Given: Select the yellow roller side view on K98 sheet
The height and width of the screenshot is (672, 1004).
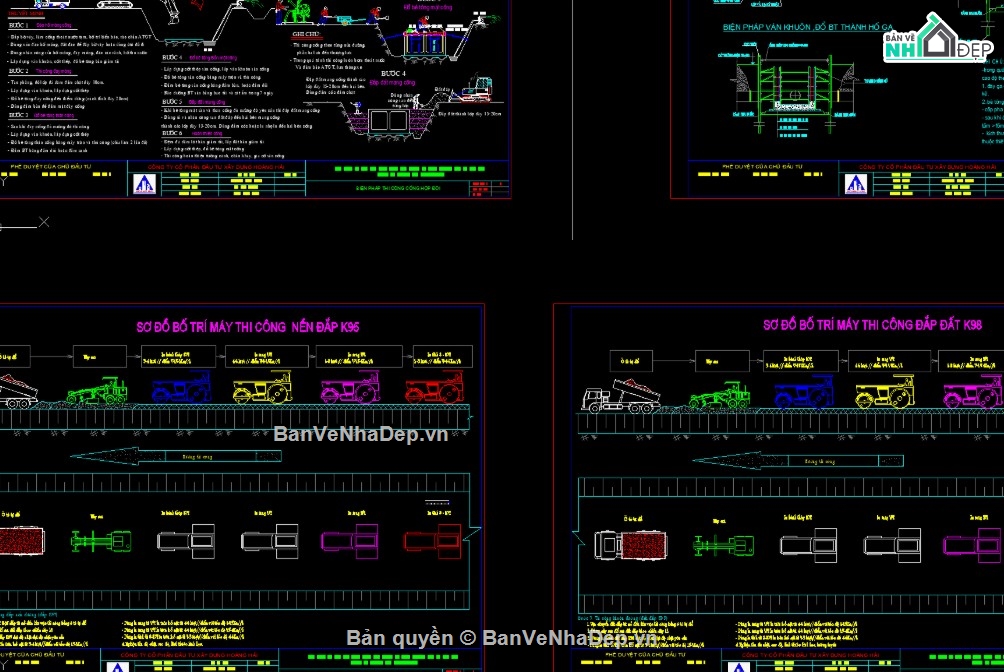Looking at the screenshot, I should 886,392.
